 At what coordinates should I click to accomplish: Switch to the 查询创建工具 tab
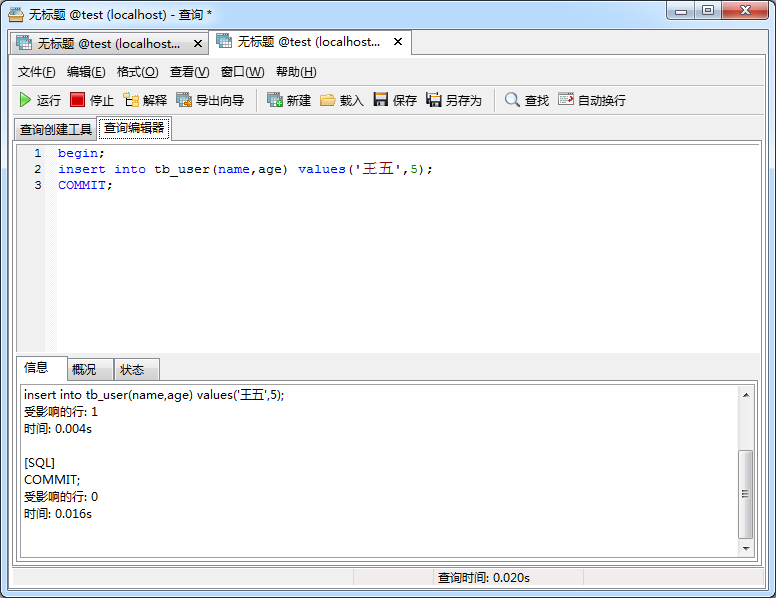coord(55,130)
